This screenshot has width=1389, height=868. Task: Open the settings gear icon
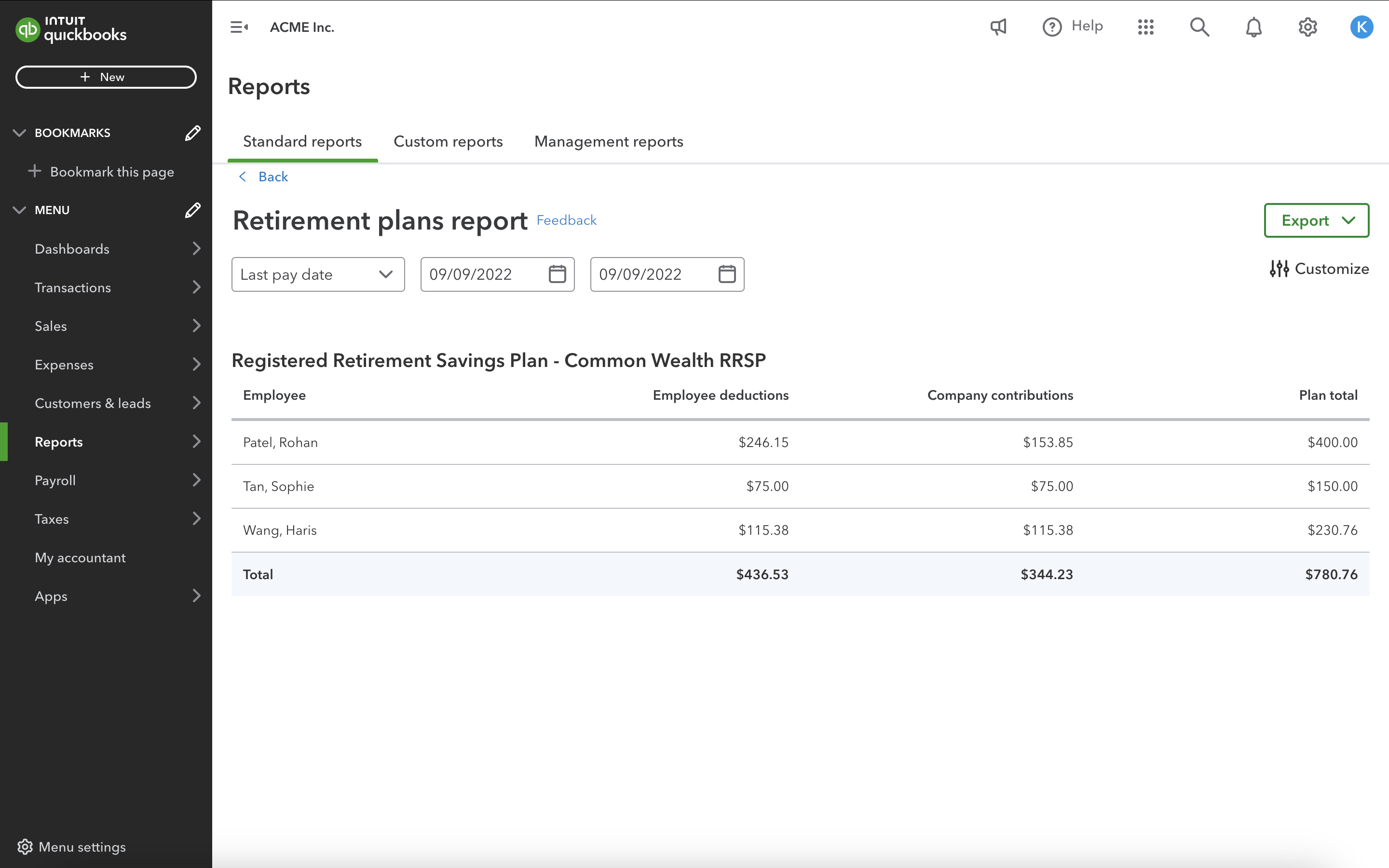(1307, 27)
